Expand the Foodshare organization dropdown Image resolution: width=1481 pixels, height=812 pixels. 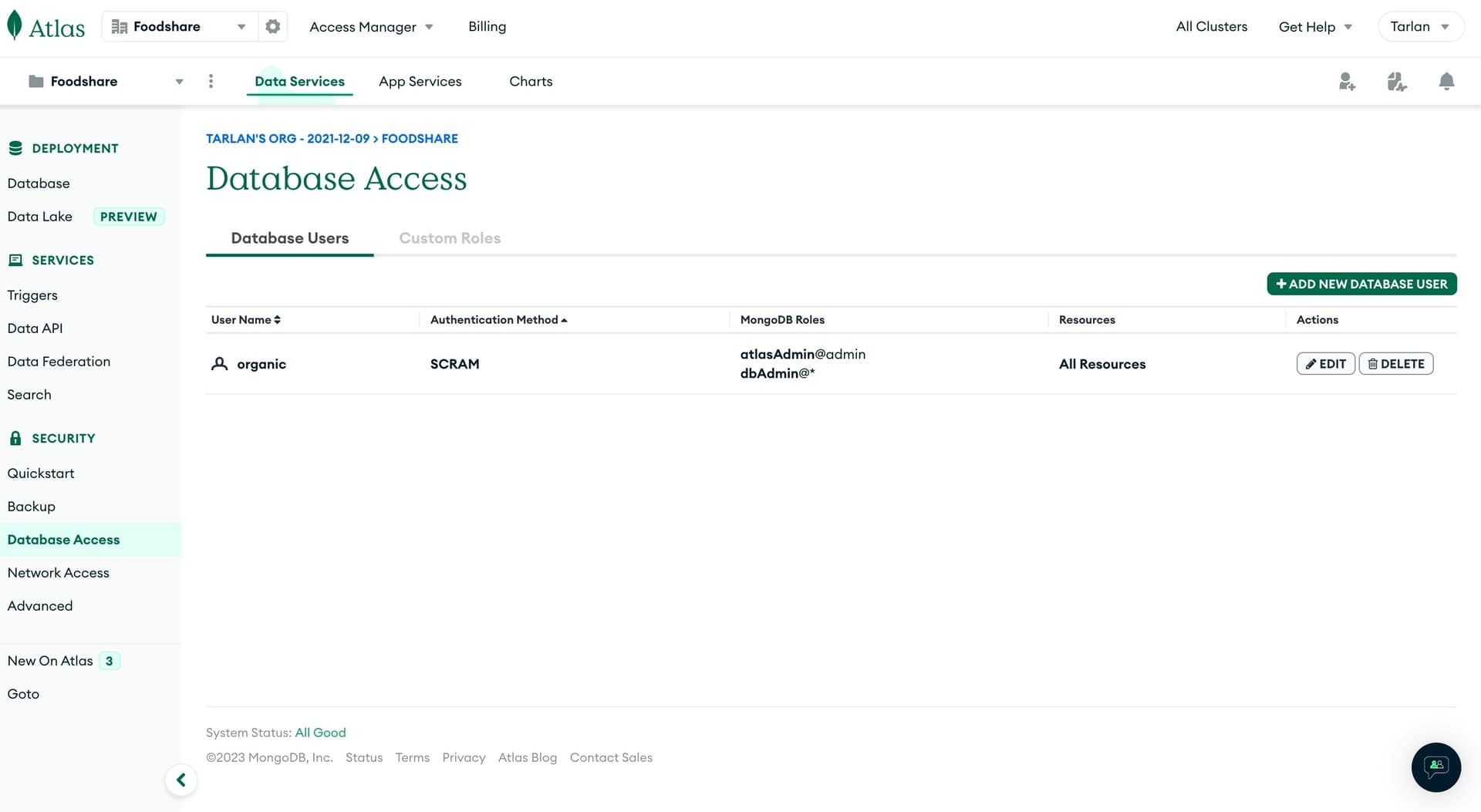coord(179,26)
